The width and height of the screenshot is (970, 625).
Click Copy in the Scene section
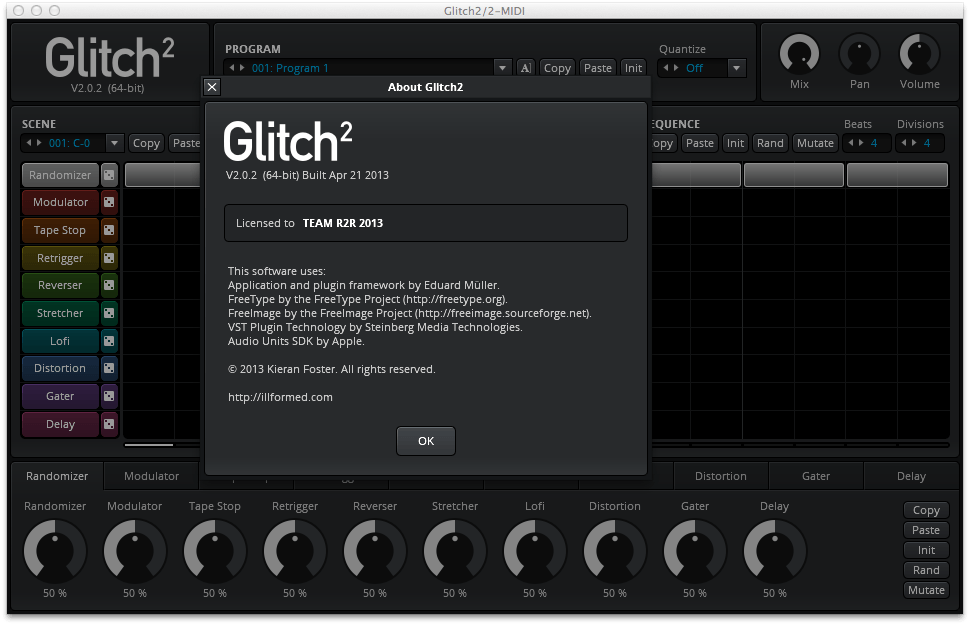pyautogui.click(x=146, y=143)
